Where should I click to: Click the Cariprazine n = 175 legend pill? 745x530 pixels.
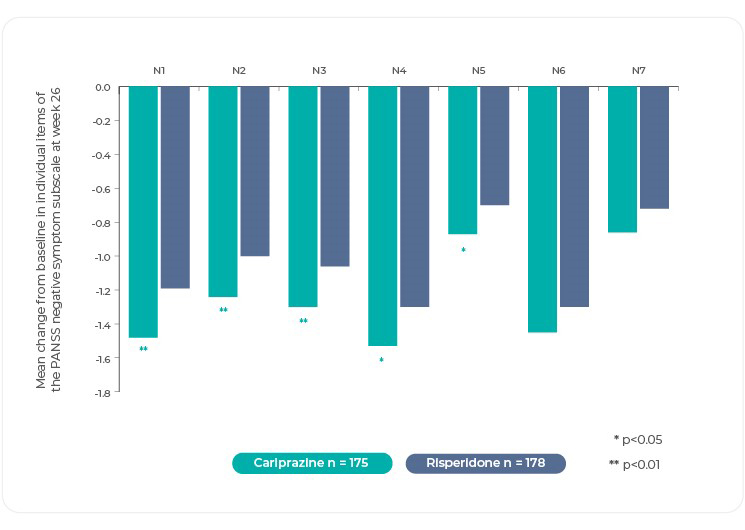312,463
